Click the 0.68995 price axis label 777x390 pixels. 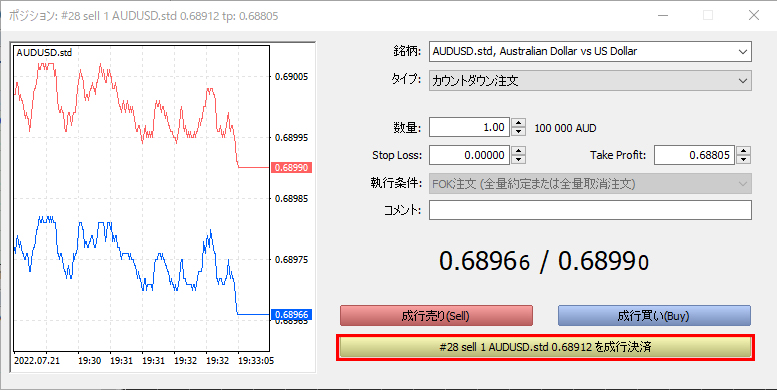coord(291,138)
